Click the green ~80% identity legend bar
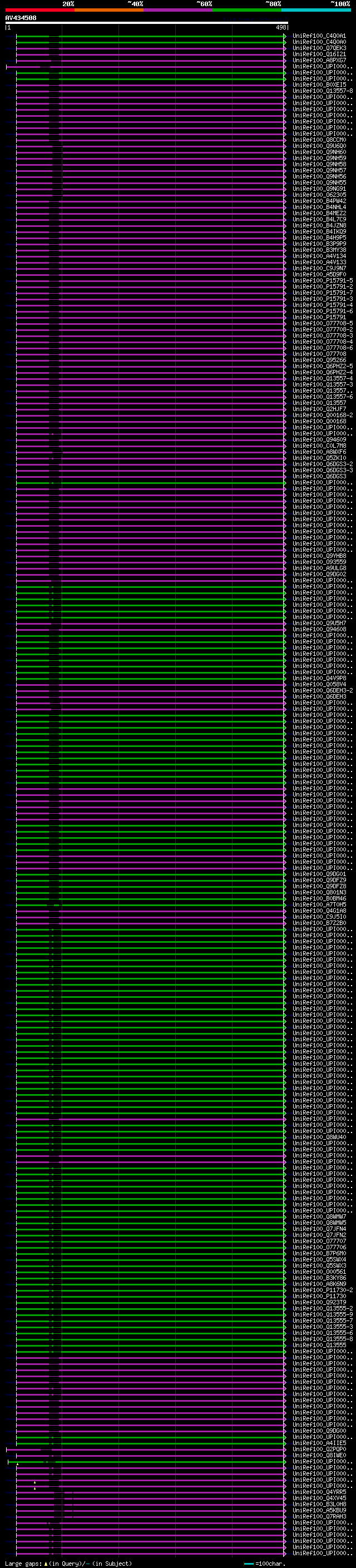The width and height of the screenshot is (356, 1568). pos(247,10)
